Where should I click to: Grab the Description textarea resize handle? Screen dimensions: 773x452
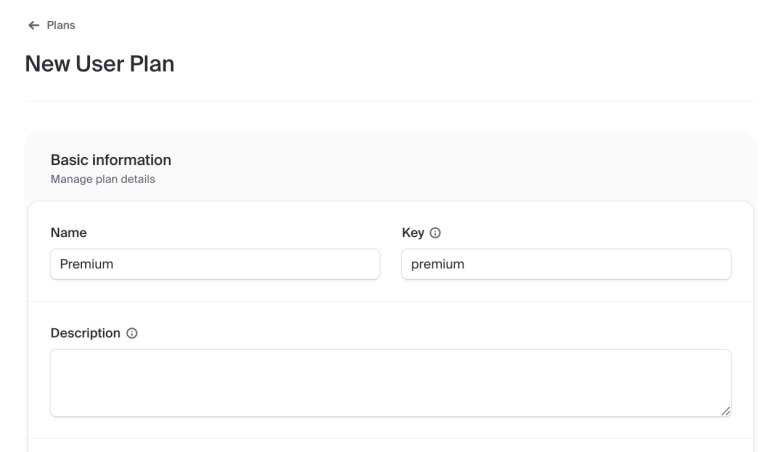726,411
